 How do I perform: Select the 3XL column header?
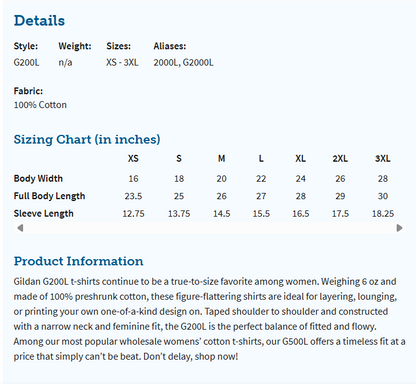(383, 158)
